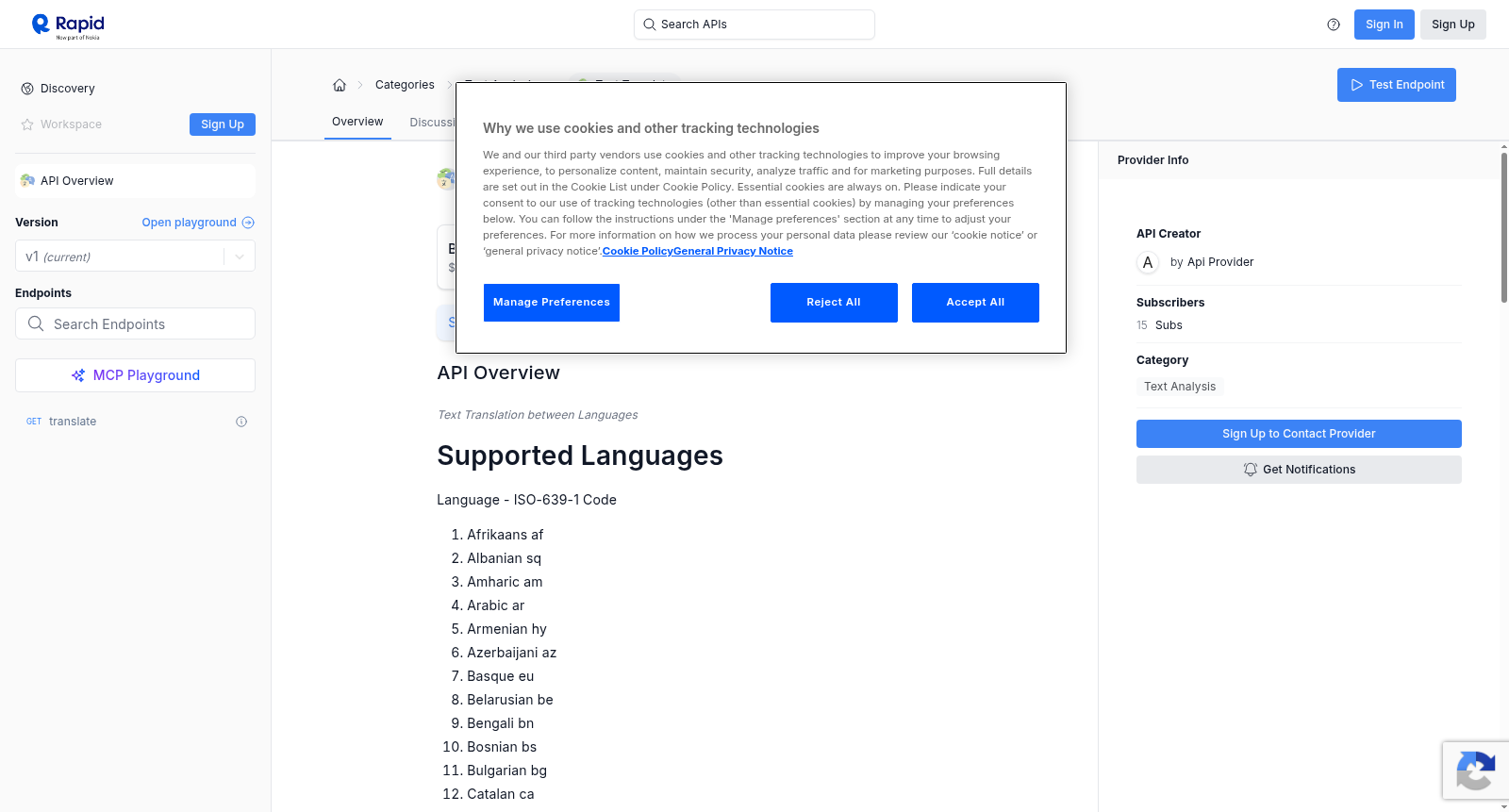Open API Overview sidebar item
This screenshot has height=812, width=1509.
[135, 181]
